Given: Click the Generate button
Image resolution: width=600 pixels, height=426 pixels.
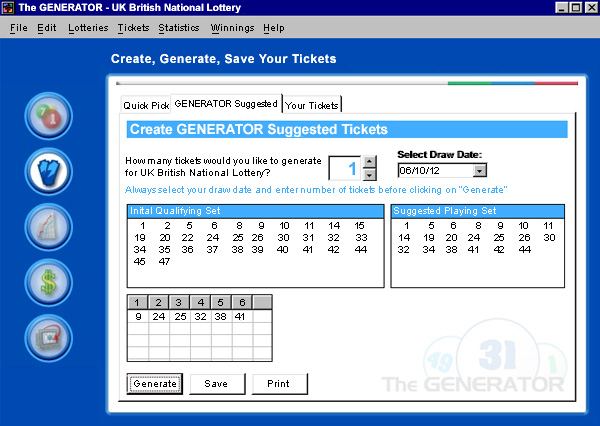Looking at the screenshot, I should coord(155,384).
